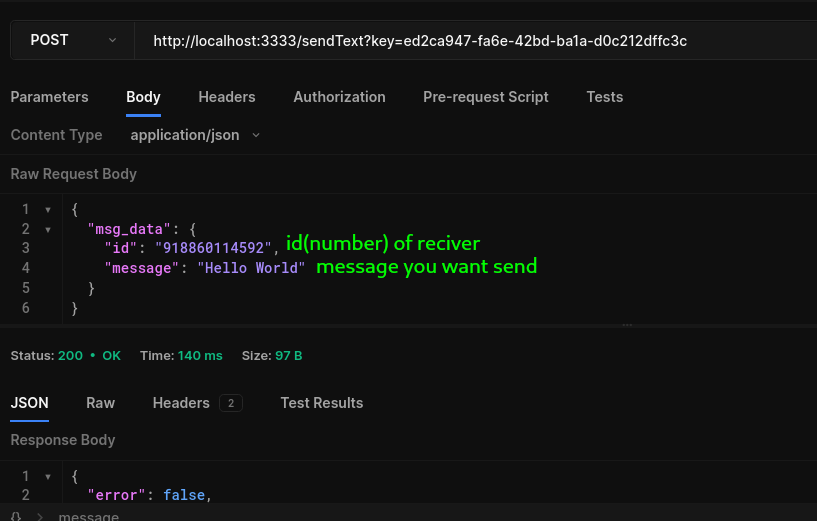This screenshot has width=817, height=521.
Task: Click the request URL input field
Action: (475, 41)
